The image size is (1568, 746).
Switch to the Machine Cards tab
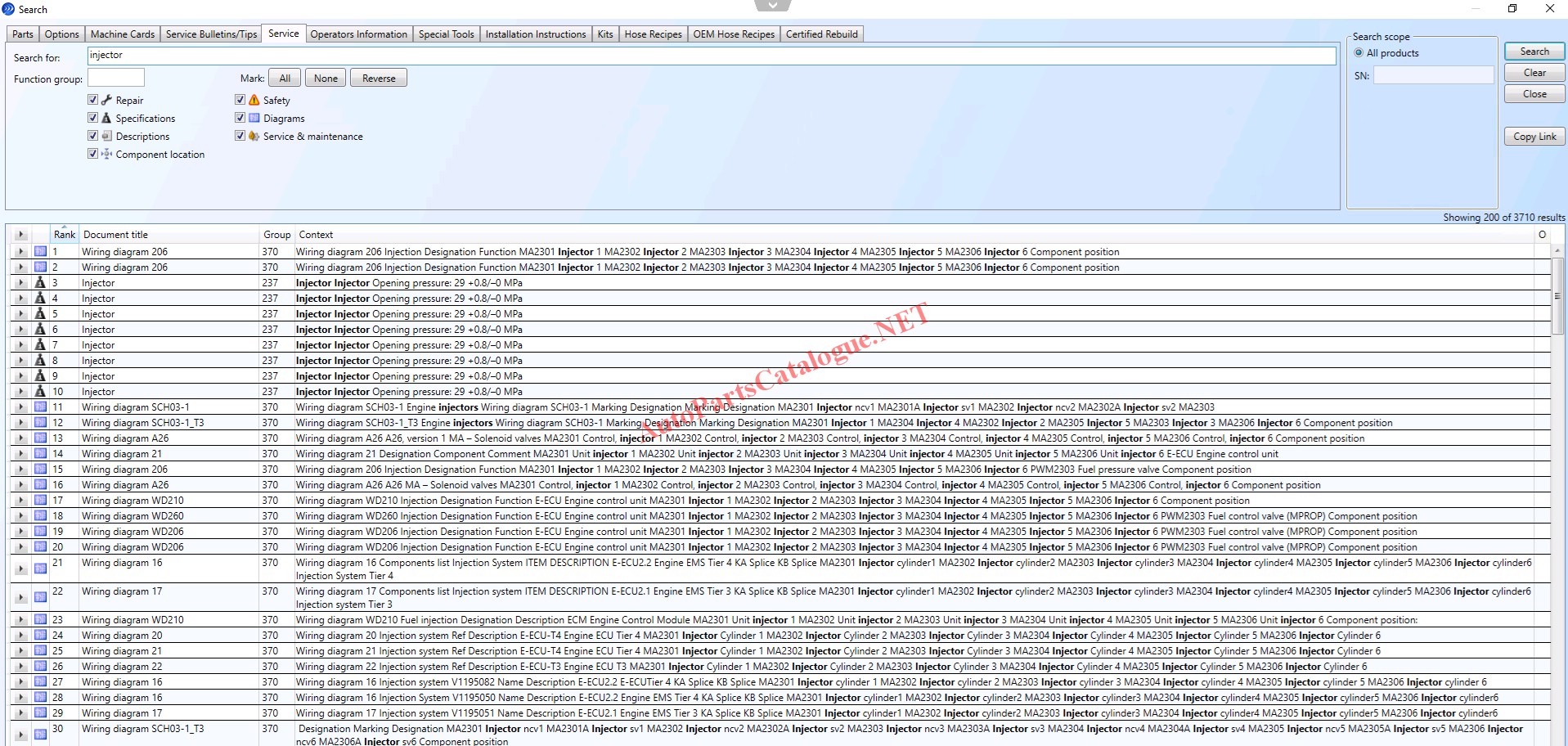(122, 34)
